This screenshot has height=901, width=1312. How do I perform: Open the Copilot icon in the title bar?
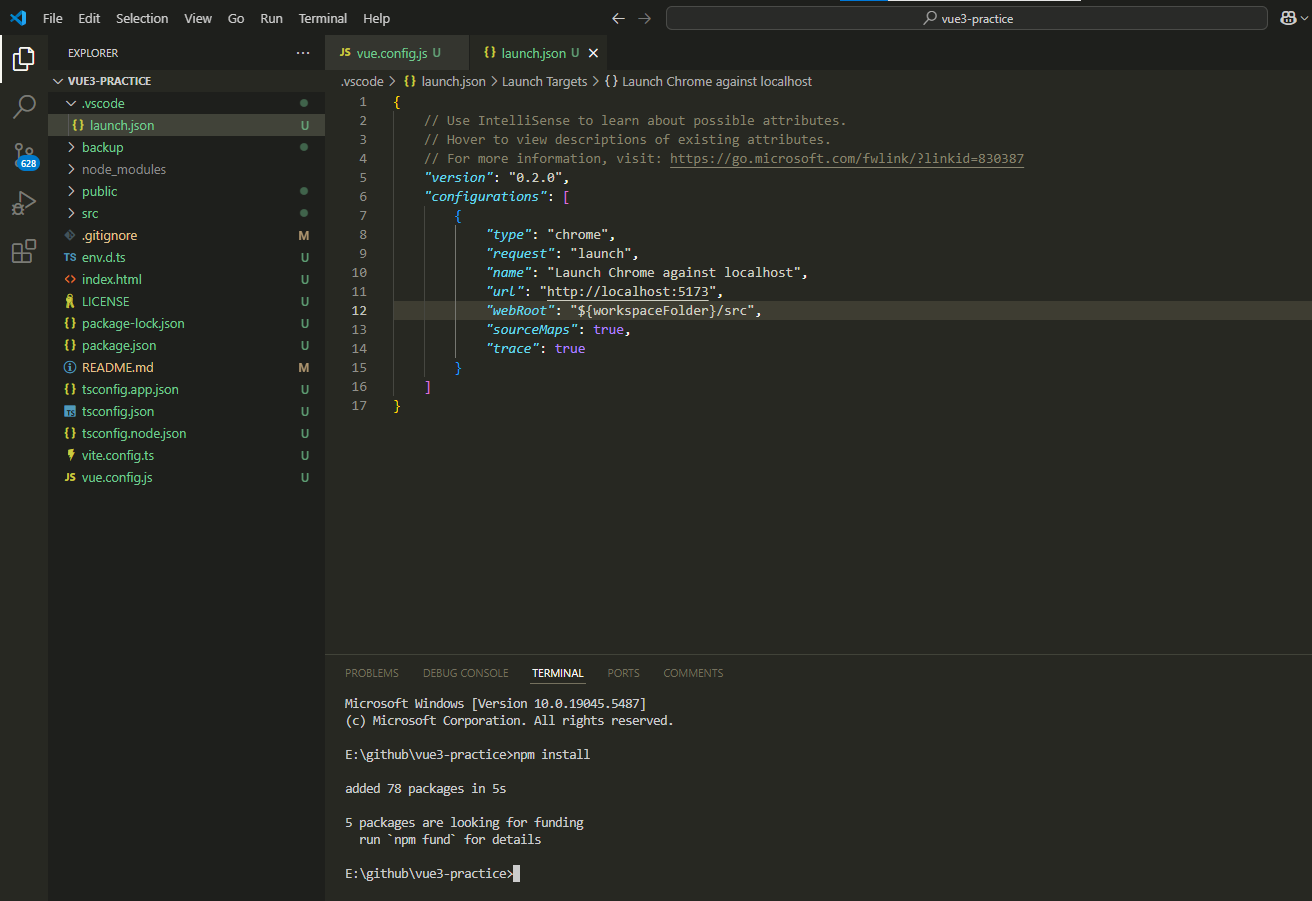(x=1290, y=17)
